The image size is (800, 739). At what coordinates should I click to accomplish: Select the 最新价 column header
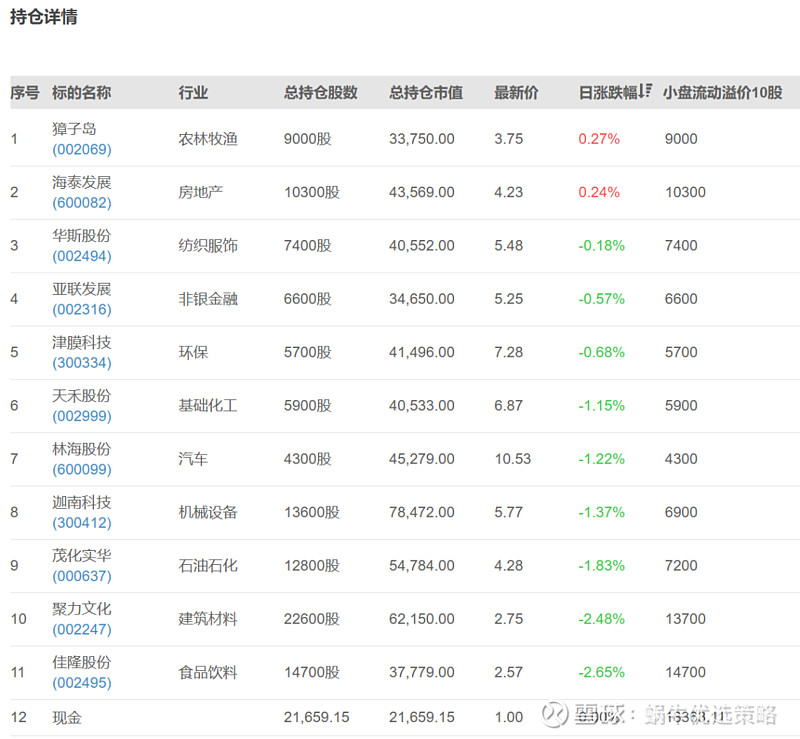coord(509,93)
